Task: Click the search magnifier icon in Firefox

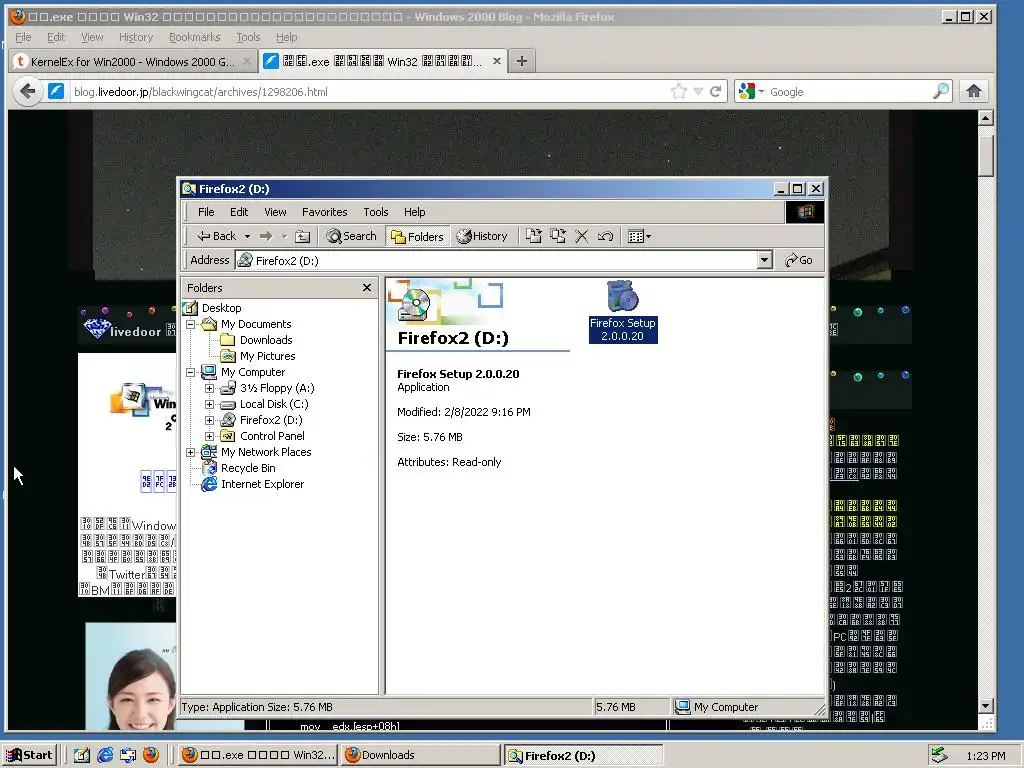Action: pos(941,91)
